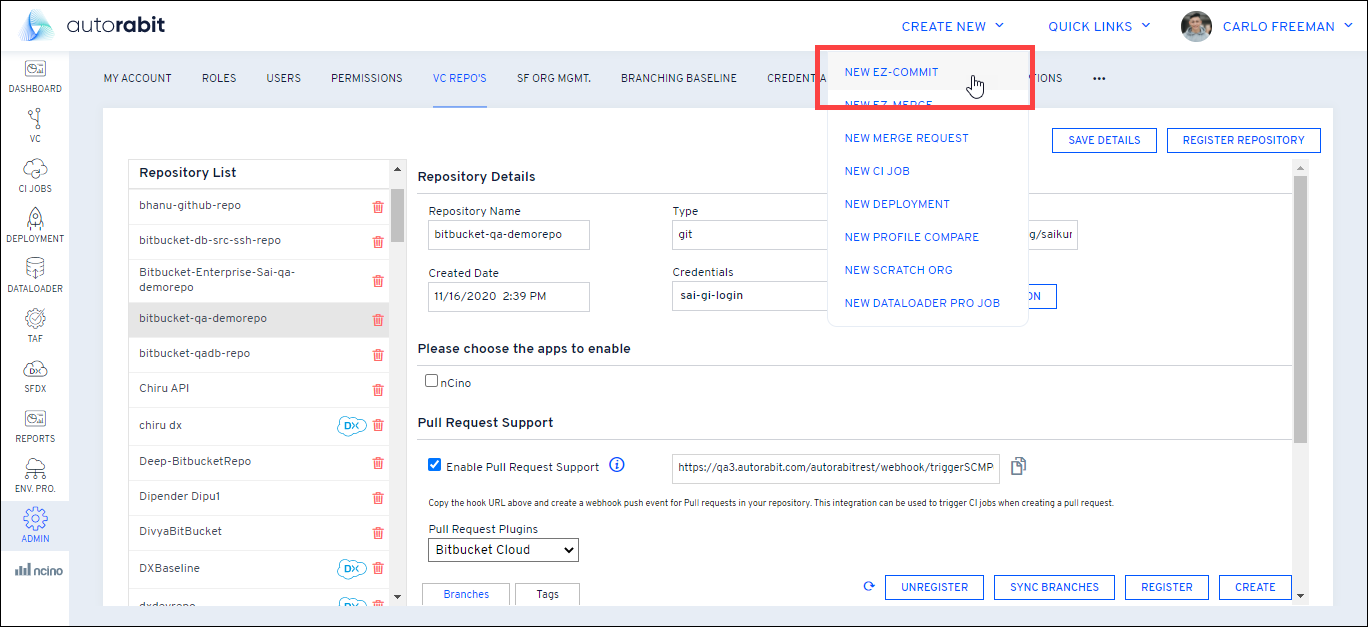Select New EZ-Commit menu item
The image size is (1368, 627).
coord(891,72)
